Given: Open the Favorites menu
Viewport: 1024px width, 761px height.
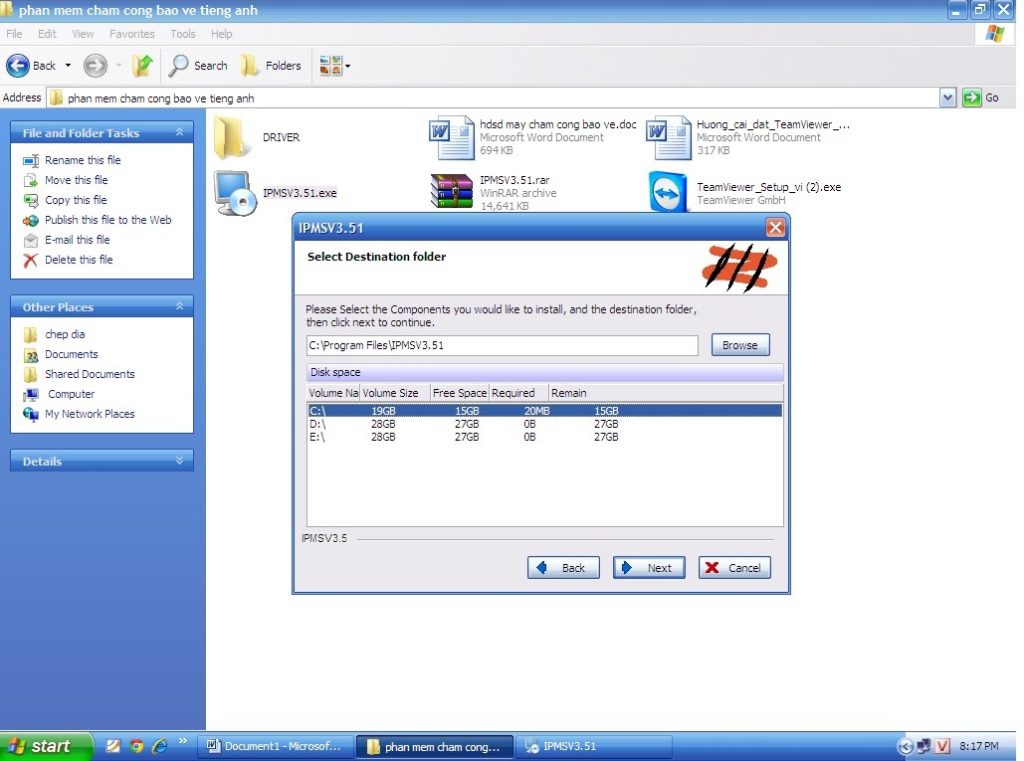Looking at the screenshot, I should tap(132, 34).
